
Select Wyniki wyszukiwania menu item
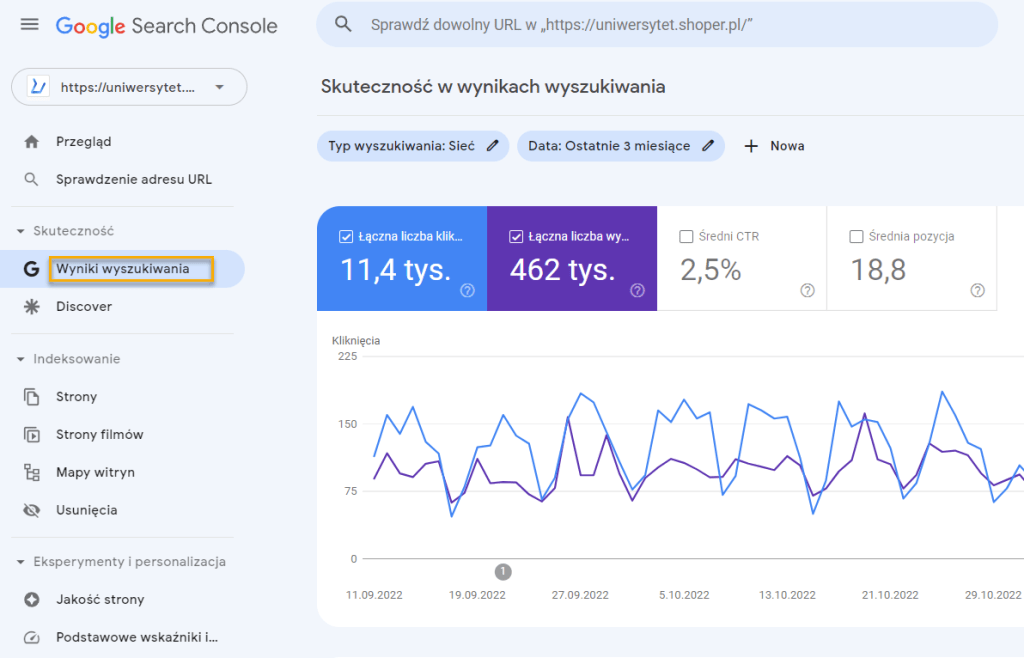click(x=122, y=269)
